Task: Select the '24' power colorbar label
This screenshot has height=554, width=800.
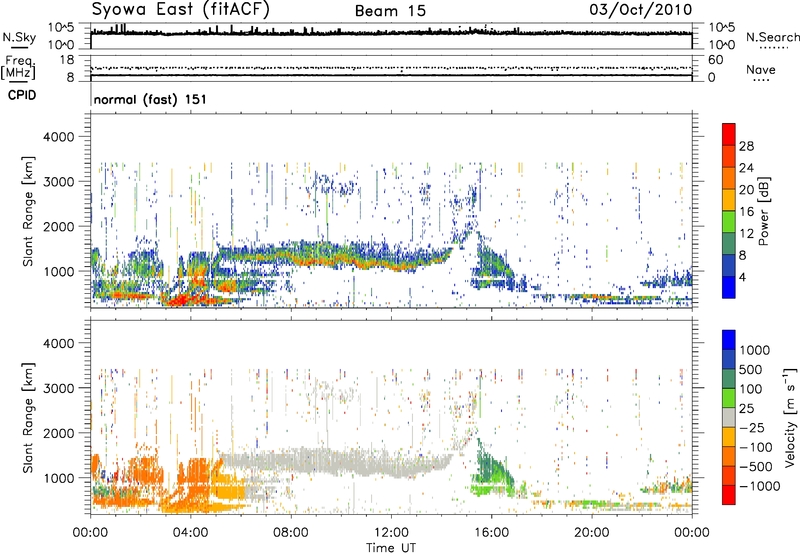Action: [746, 168]
